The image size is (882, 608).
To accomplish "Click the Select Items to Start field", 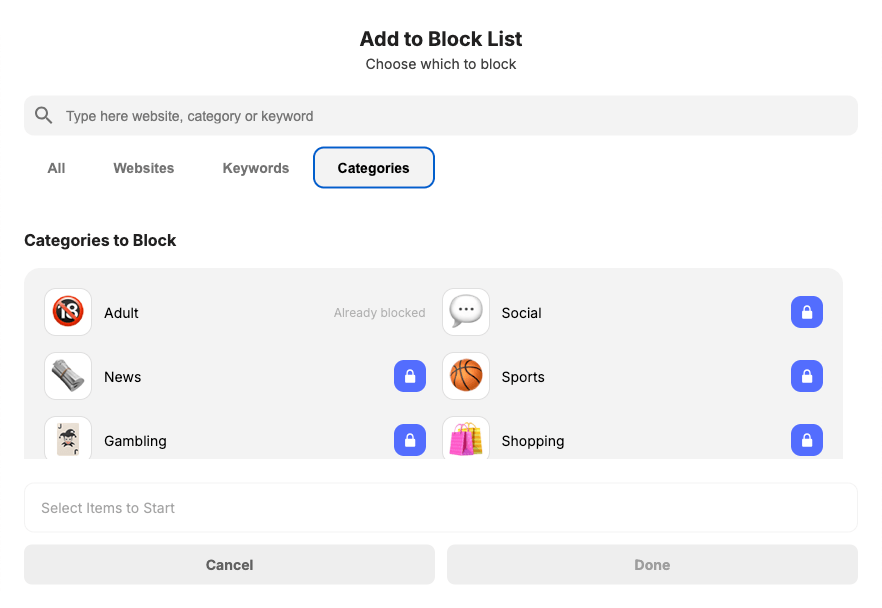I will (441, 507).
